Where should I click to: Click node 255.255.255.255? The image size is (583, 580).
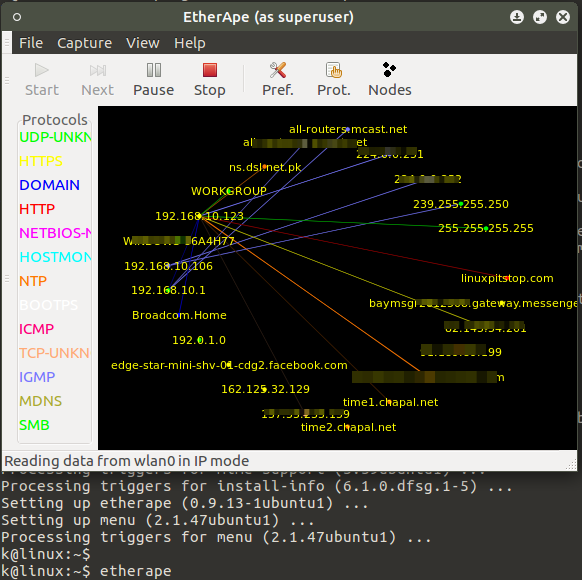(486, 228)
